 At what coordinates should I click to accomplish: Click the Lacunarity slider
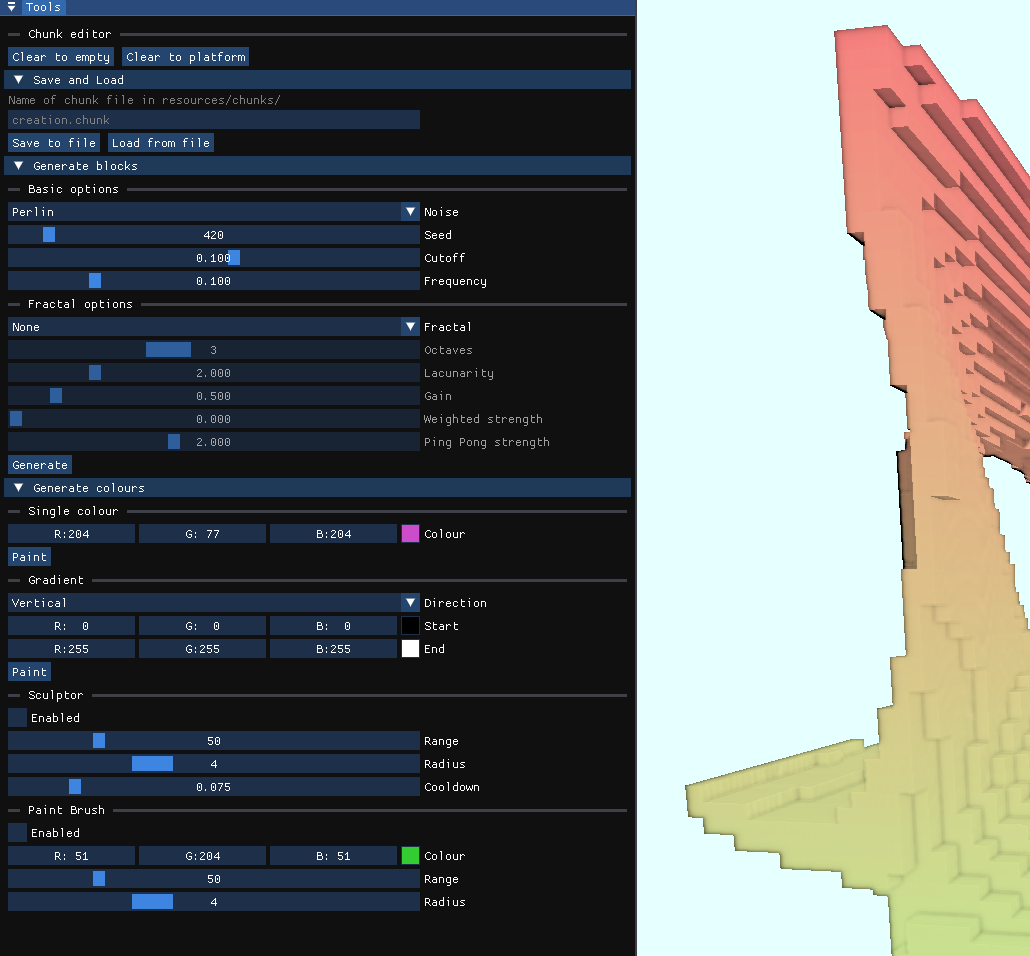(x=213, y=373)
